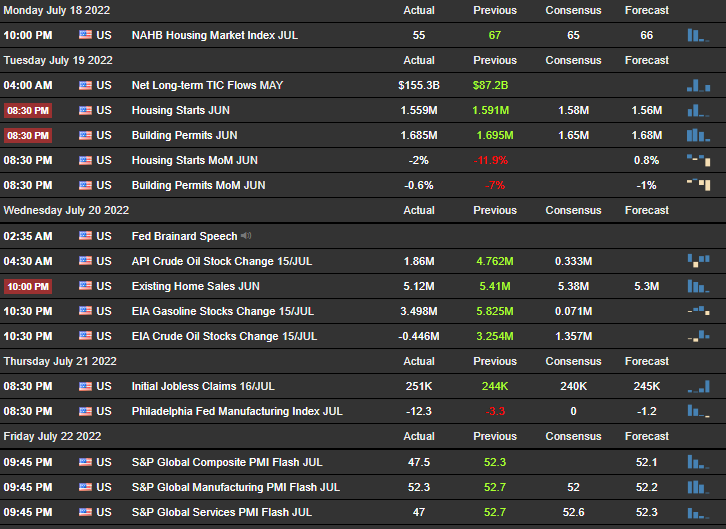The height and width of the screenshot is (529, 726).
Task: Open chart icon for Building Permits JUN
Action: [698, 135]
